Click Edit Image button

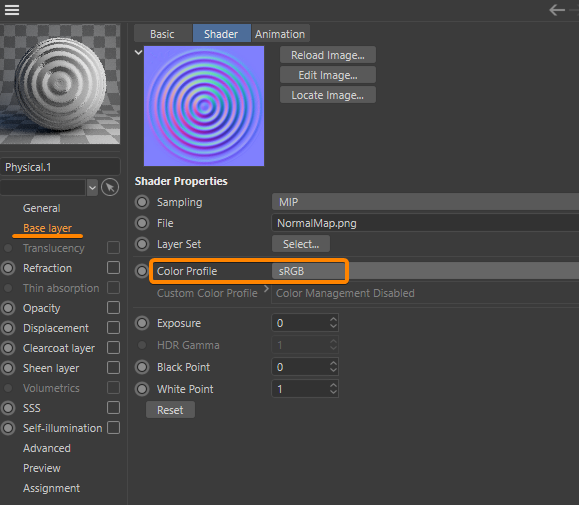click(x=328, y=75)
